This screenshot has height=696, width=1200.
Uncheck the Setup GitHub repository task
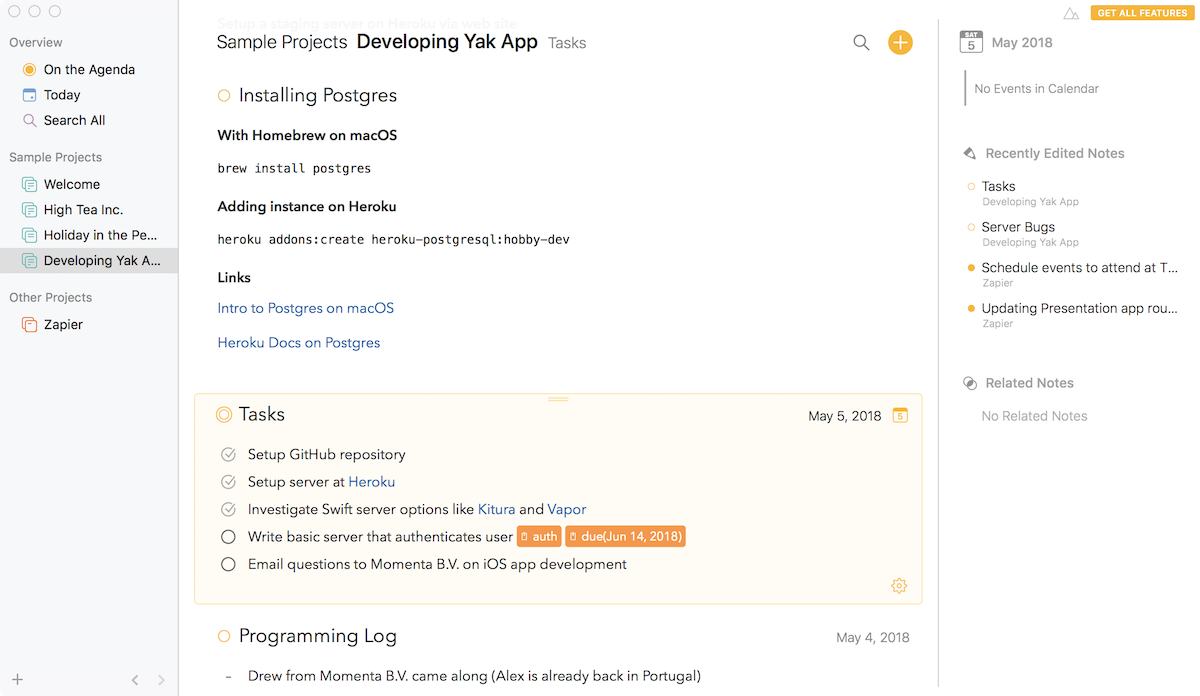click(229, 455)
